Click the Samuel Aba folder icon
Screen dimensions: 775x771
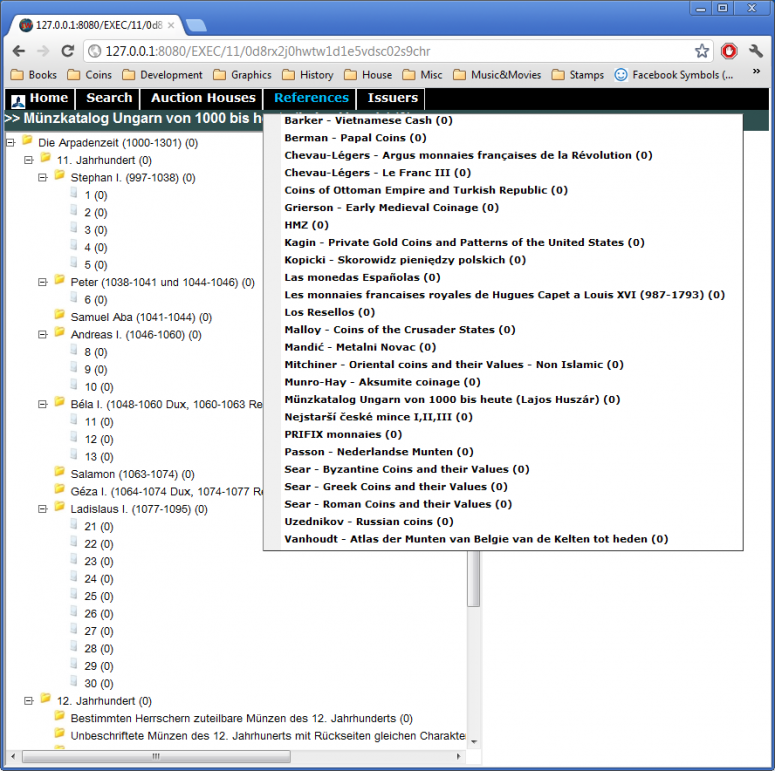coord(59,315)
